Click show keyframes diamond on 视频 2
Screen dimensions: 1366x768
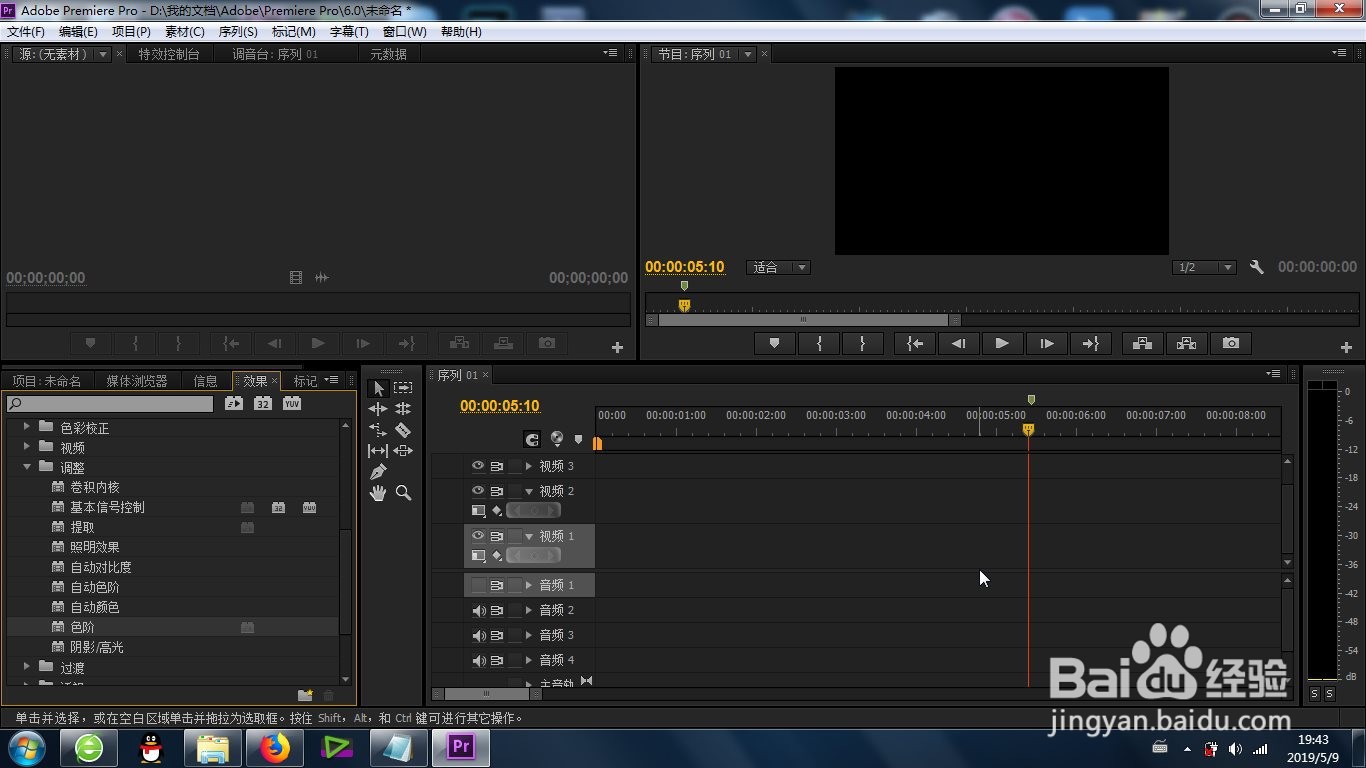[497, 511]
